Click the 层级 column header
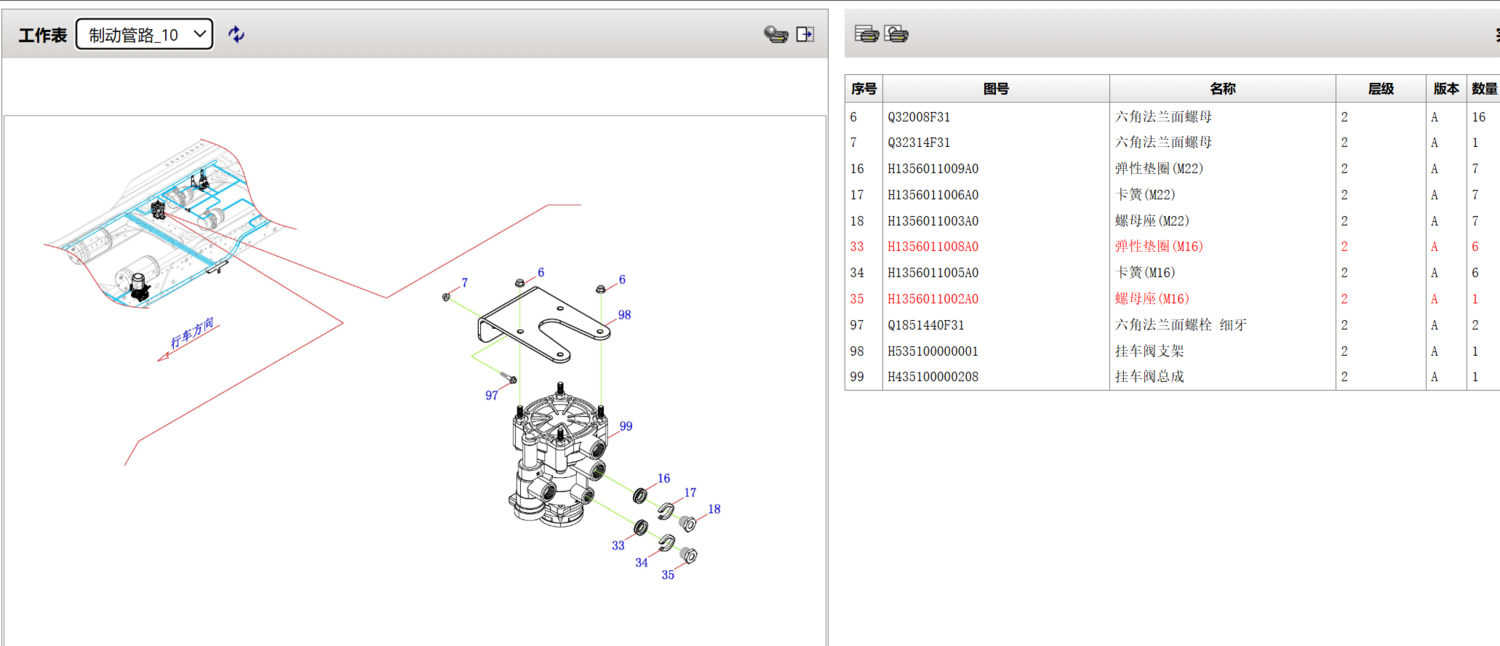This screenshot has height=646, width=1500. 1380,89
